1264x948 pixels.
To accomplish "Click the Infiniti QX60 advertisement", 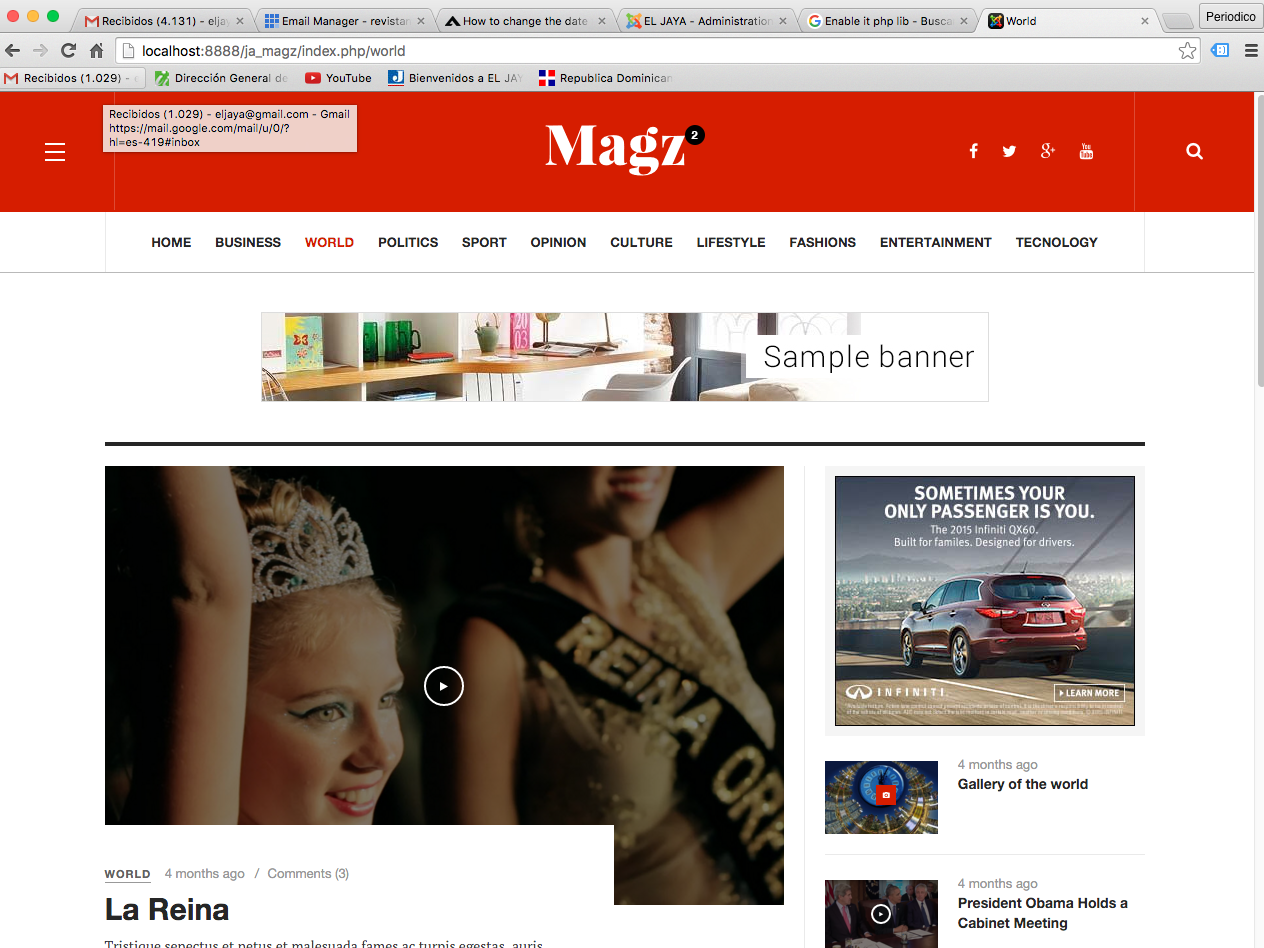I will 985,600.
